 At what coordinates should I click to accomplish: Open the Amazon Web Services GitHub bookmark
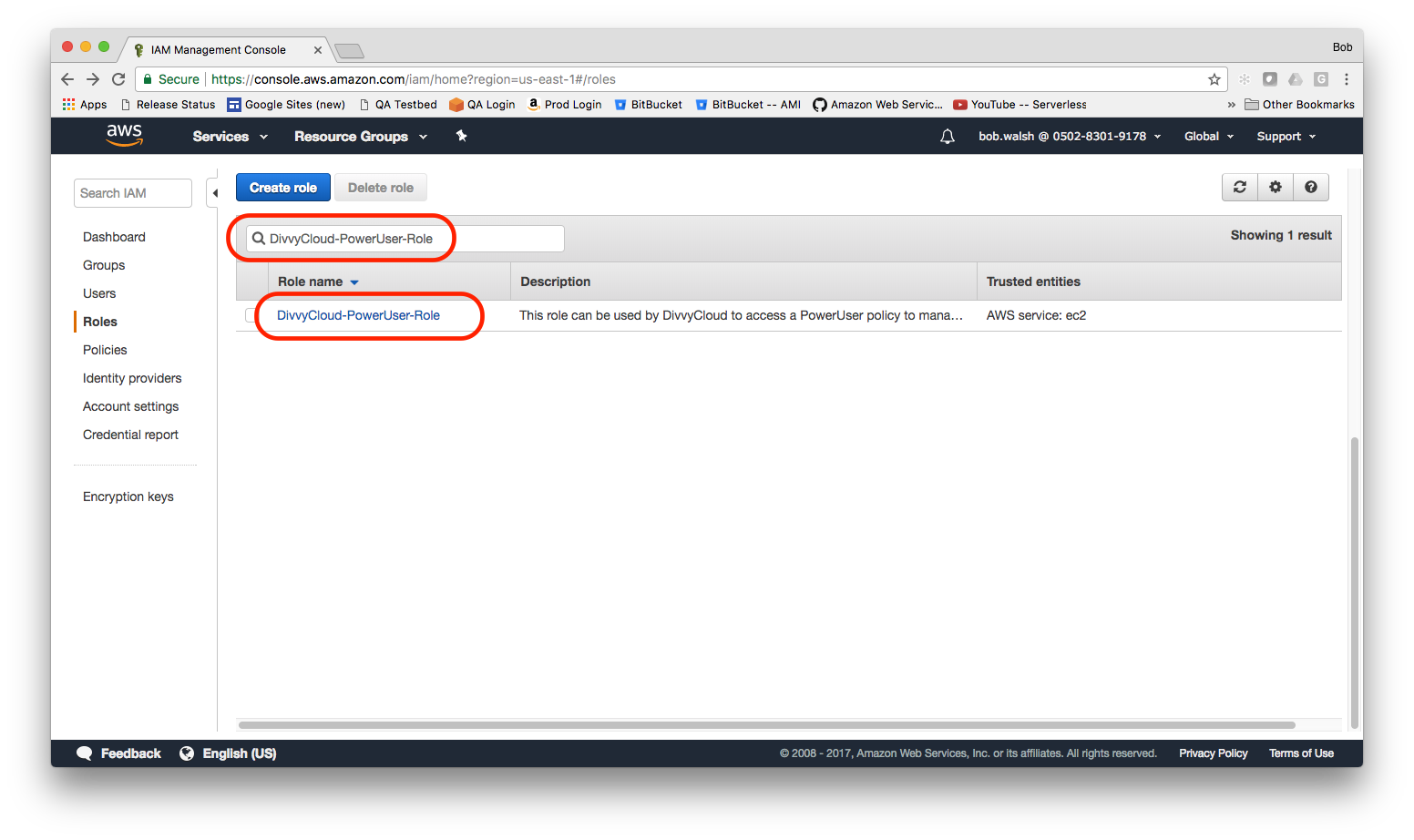(x=877, y=105)
